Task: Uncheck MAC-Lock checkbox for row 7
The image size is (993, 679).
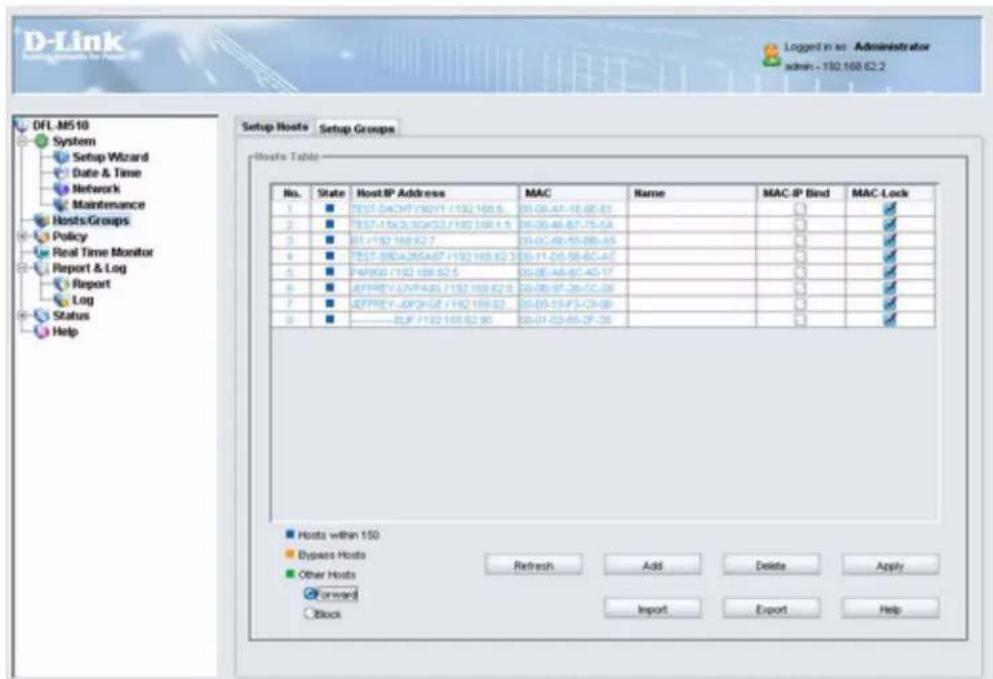Action: pyautogui.click(x=890, y=303)
